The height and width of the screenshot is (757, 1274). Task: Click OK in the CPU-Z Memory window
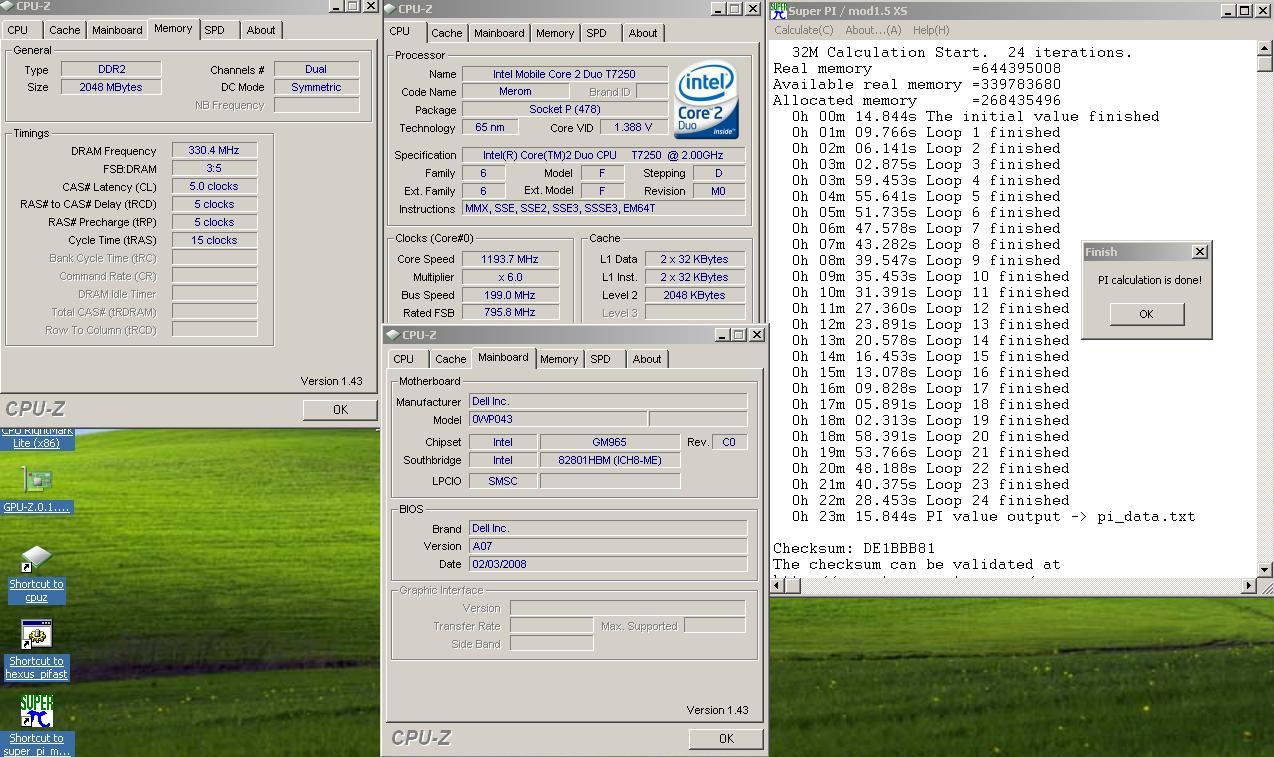[340, 409]
